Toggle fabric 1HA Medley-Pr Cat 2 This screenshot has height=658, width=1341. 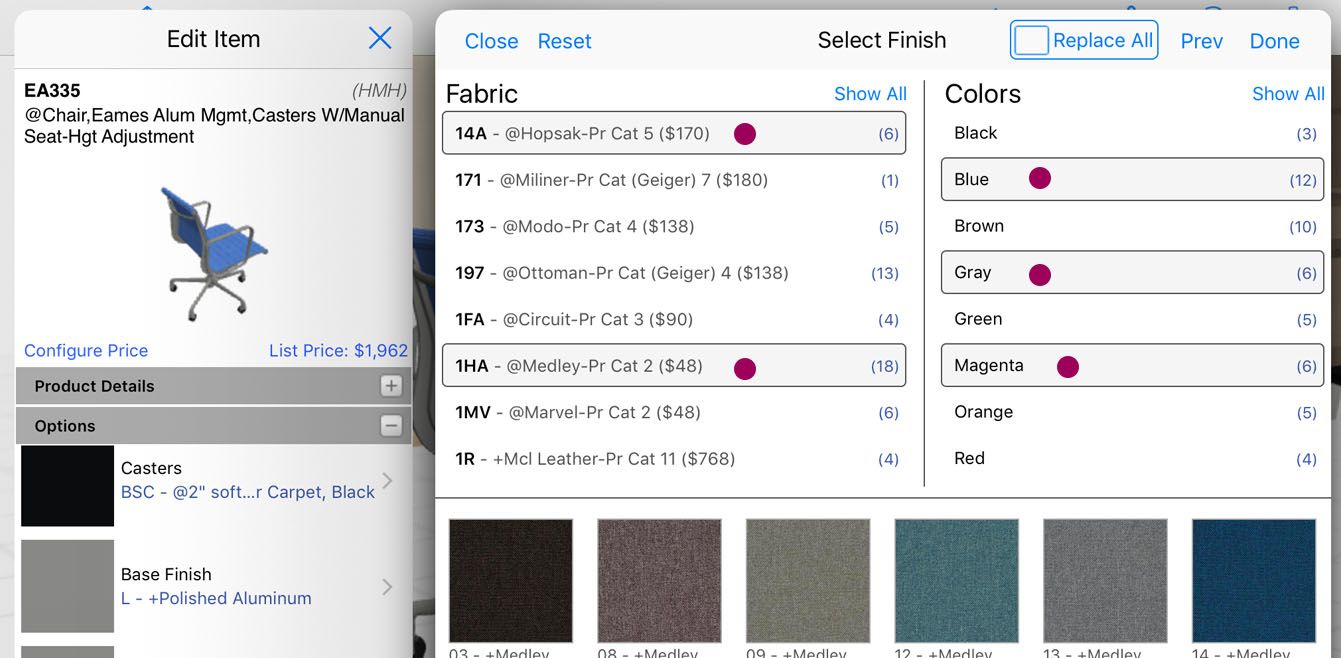(674, 366)
